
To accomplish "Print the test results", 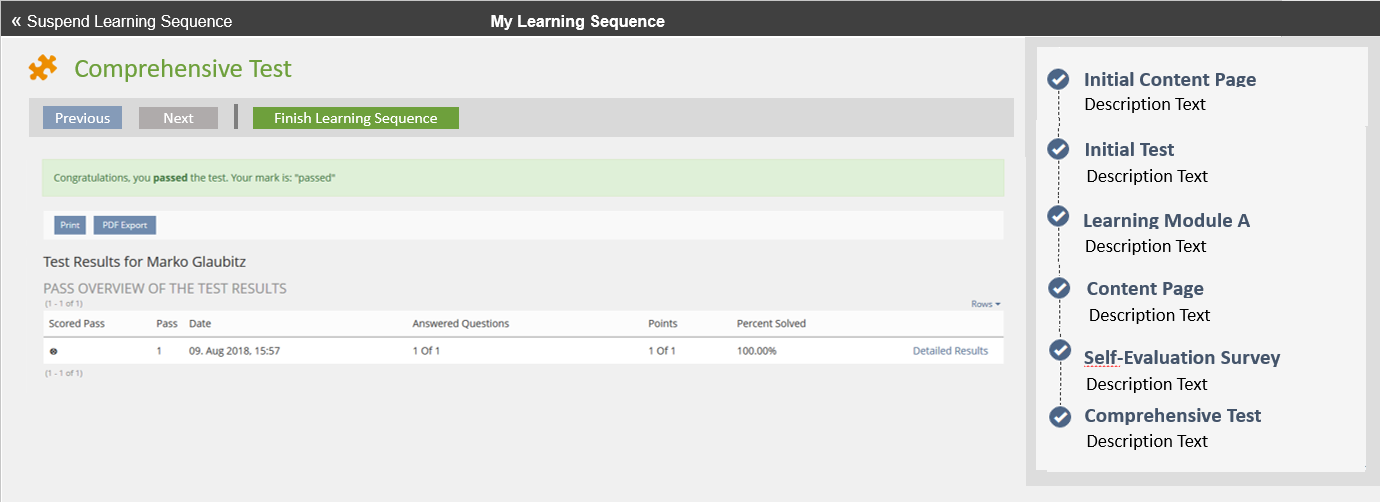I will coord(70,225).
